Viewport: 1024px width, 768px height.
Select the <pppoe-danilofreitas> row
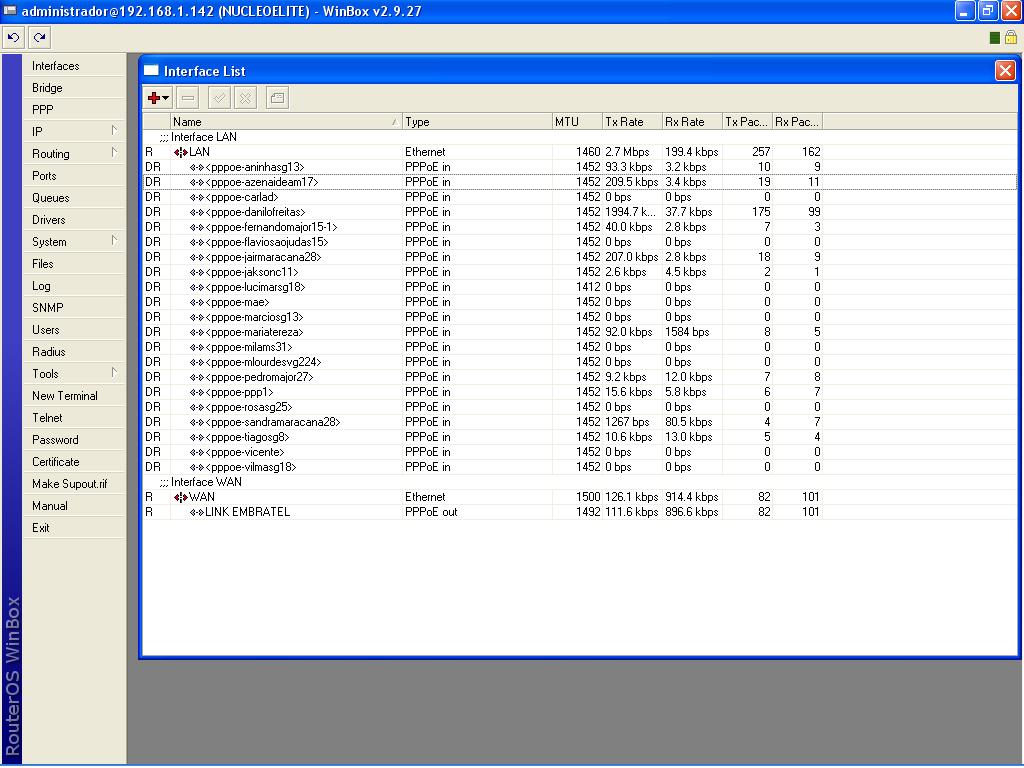tap(580, 212)
